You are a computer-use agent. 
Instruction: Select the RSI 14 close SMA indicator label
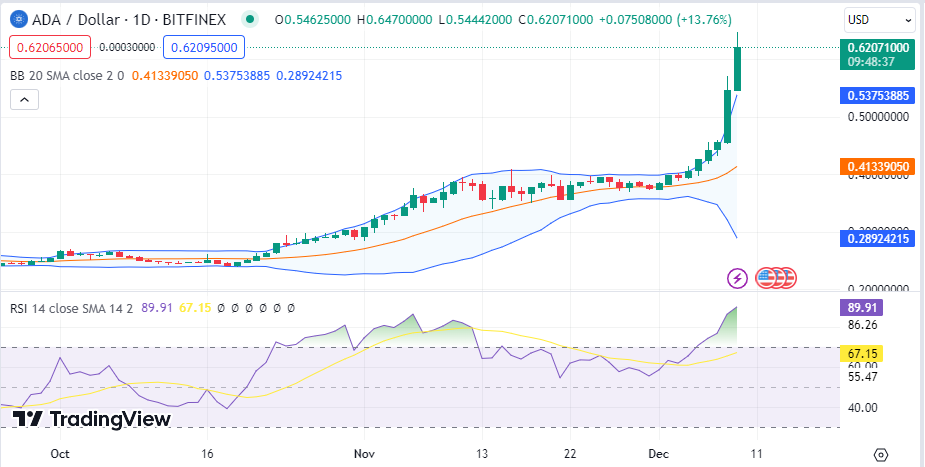pyautogui.click(x=71, y=308)
